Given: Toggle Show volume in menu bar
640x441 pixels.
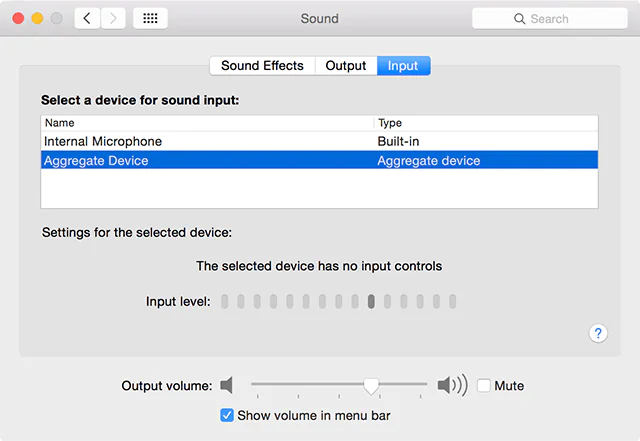Looking at the screenshot, I should pyautogui.click(x=227, y=415).
